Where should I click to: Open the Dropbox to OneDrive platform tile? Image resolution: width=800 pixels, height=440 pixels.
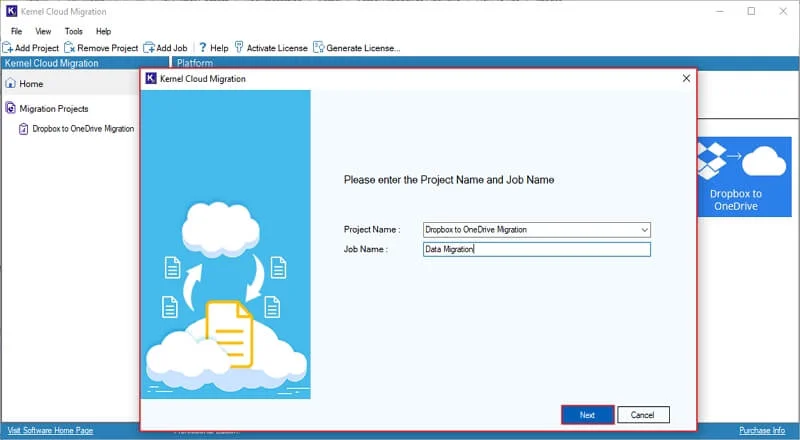point(744,177)
